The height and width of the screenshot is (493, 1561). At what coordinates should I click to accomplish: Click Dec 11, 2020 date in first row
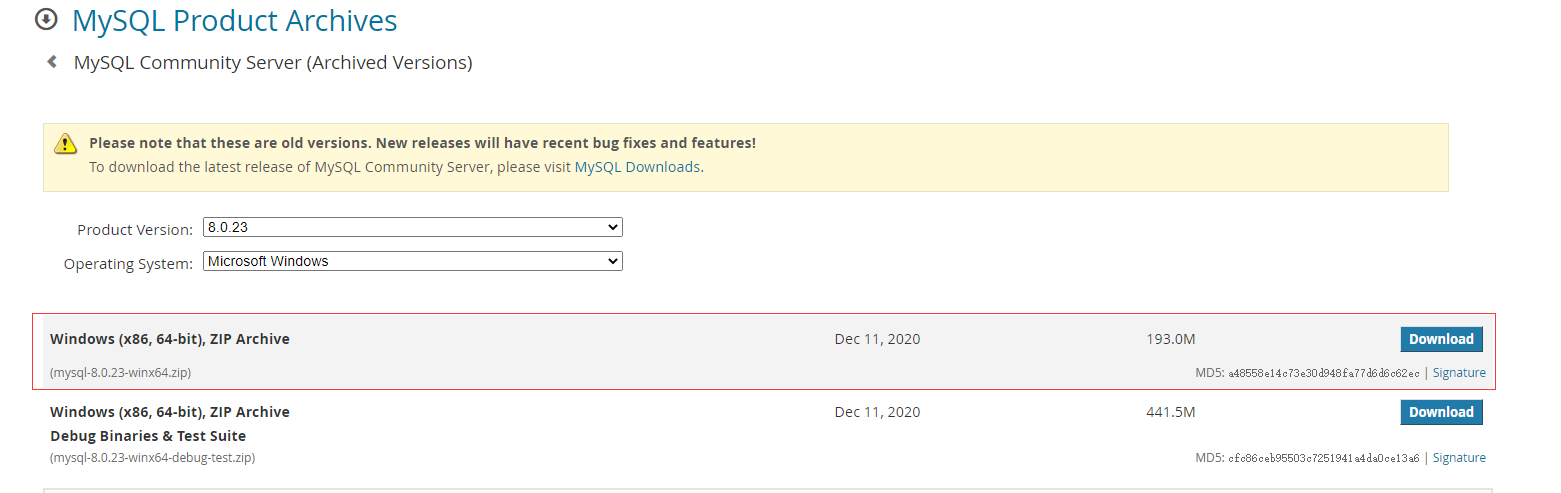[877, 339]
